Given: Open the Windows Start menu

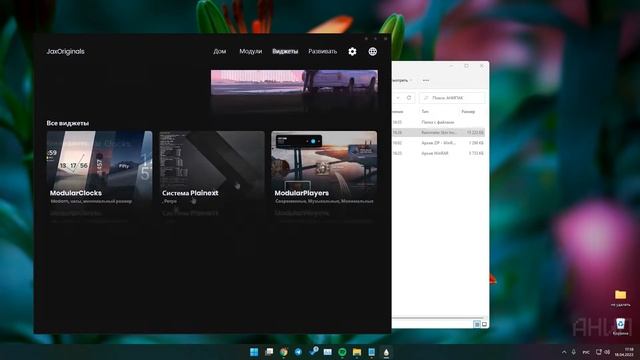Looking at the screenshot, I should [254, 352].
